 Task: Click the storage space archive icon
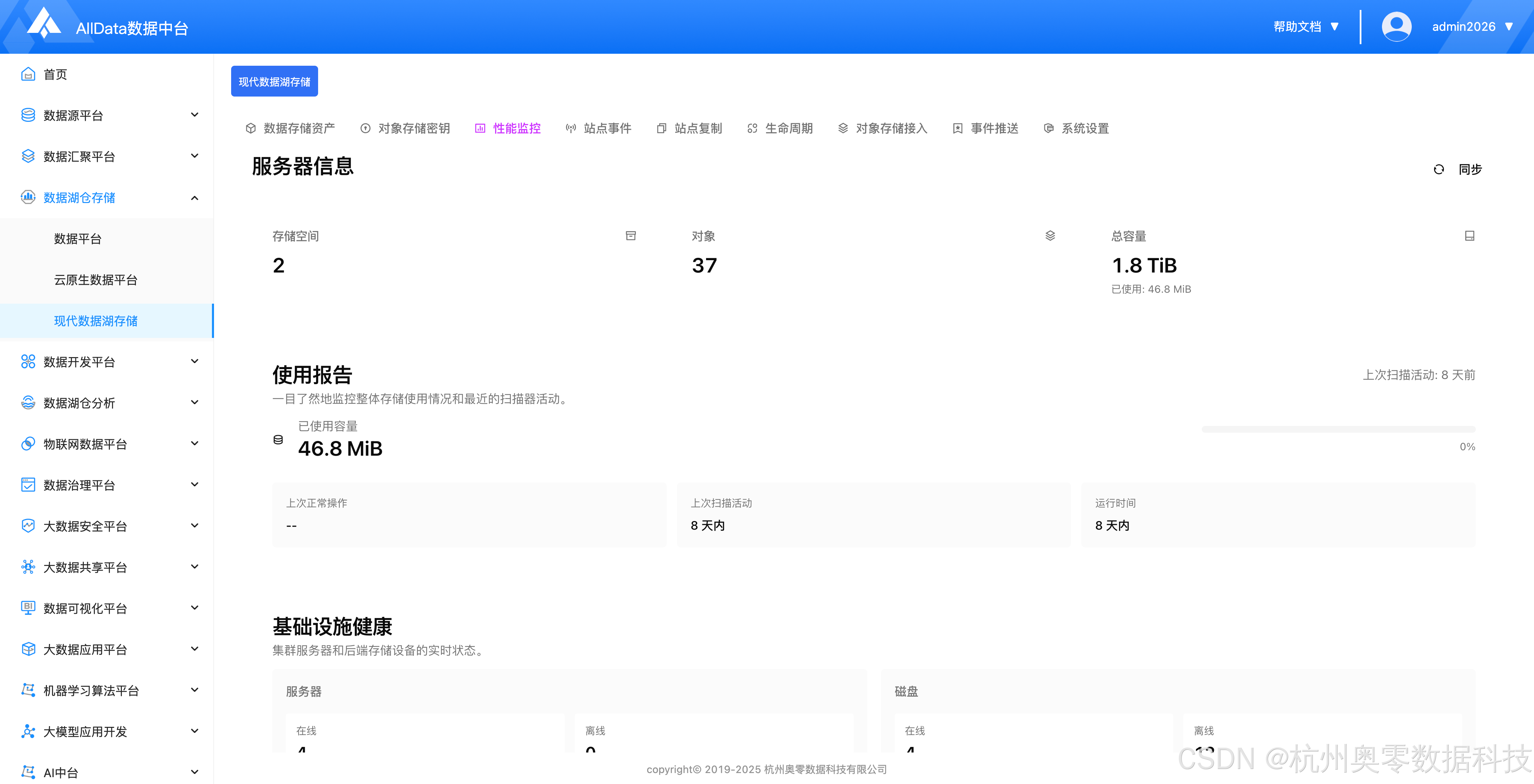[x=631, y=236]
